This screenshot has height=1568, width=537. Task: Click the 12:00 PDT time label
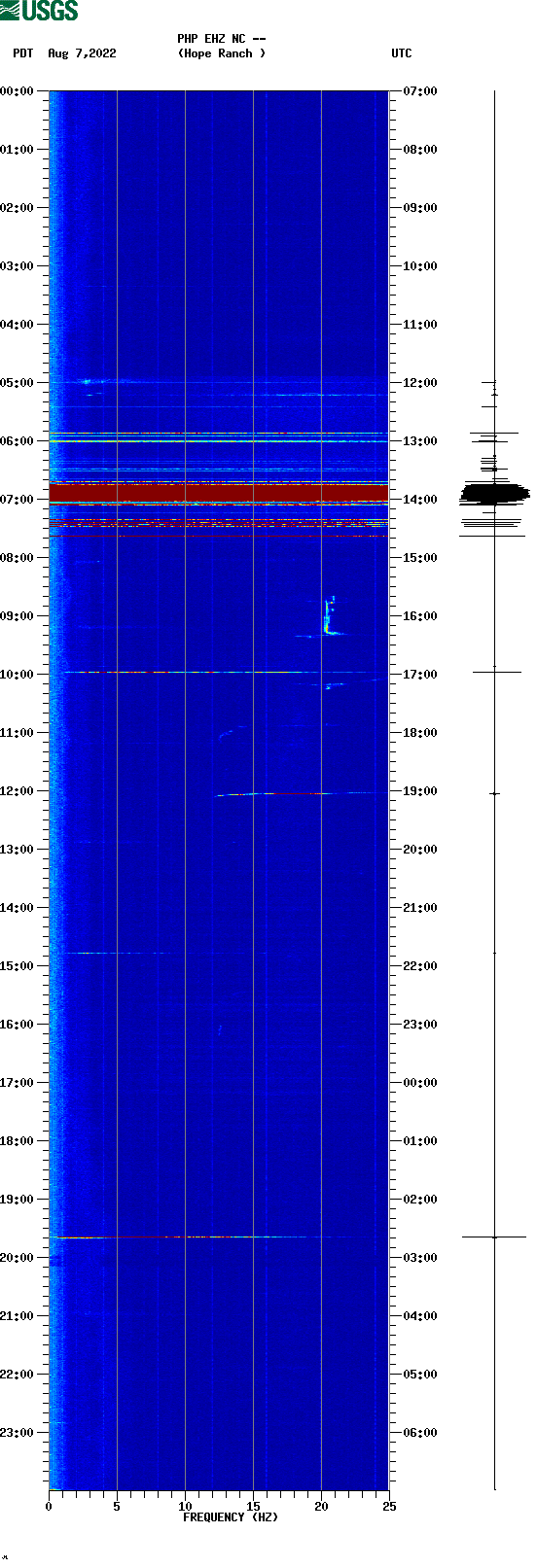point(17,791)
